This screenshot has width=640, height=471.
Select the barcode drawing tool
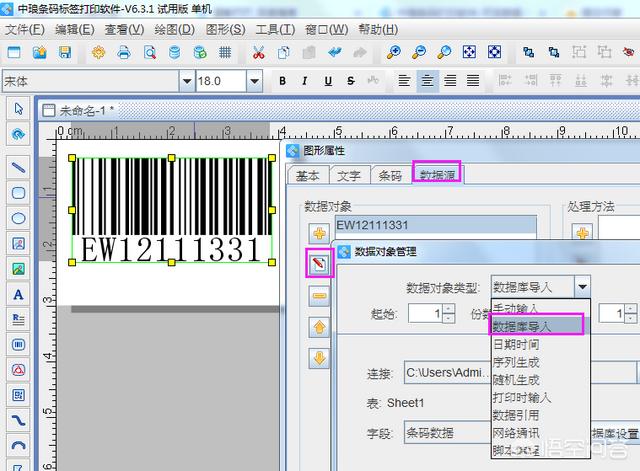pyautogui.click(x=18, y=344)
